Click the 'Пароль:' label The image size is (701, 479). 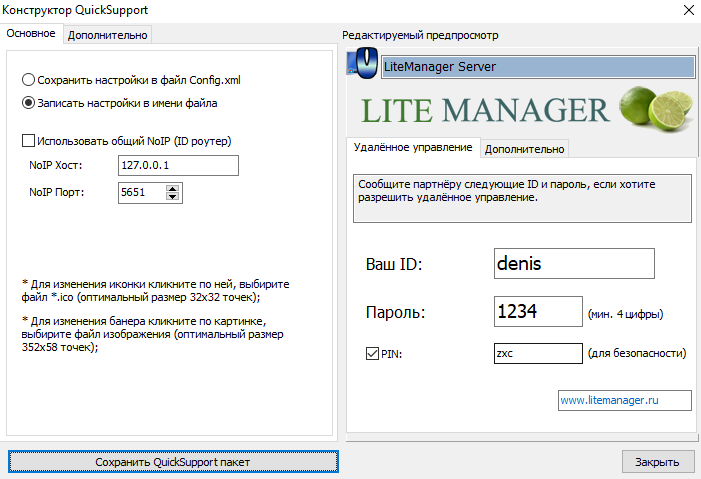(x=395, y=312)
